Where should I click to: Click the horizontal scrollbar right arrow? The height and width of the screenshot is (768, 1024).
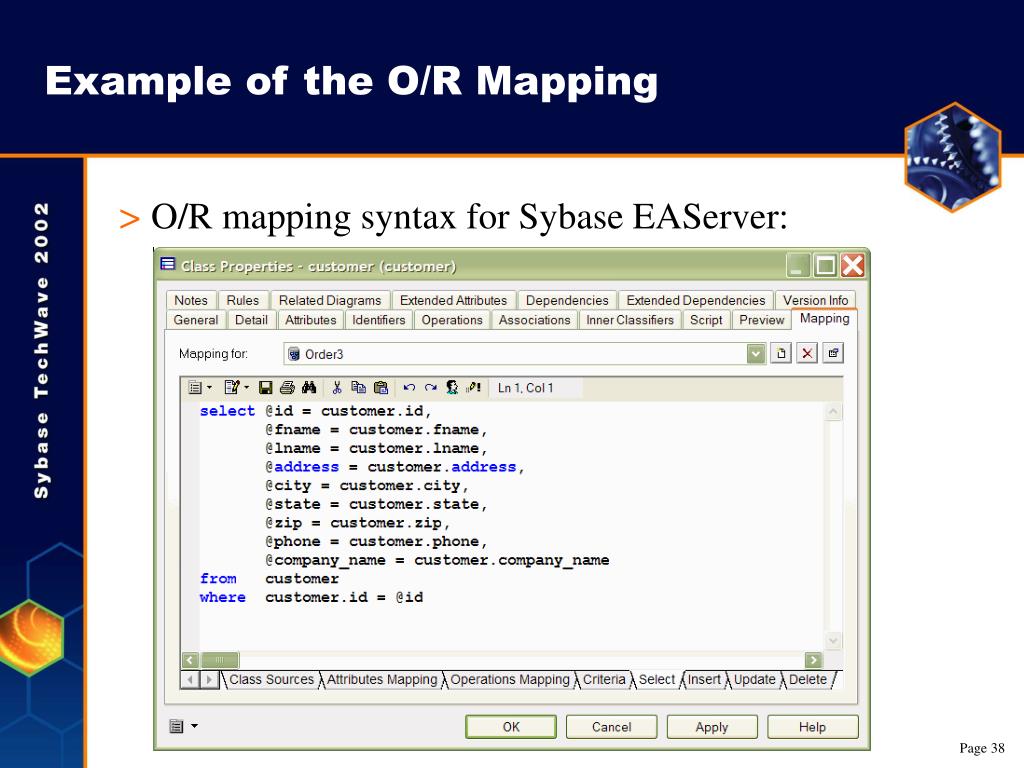[x=814, y=660]
